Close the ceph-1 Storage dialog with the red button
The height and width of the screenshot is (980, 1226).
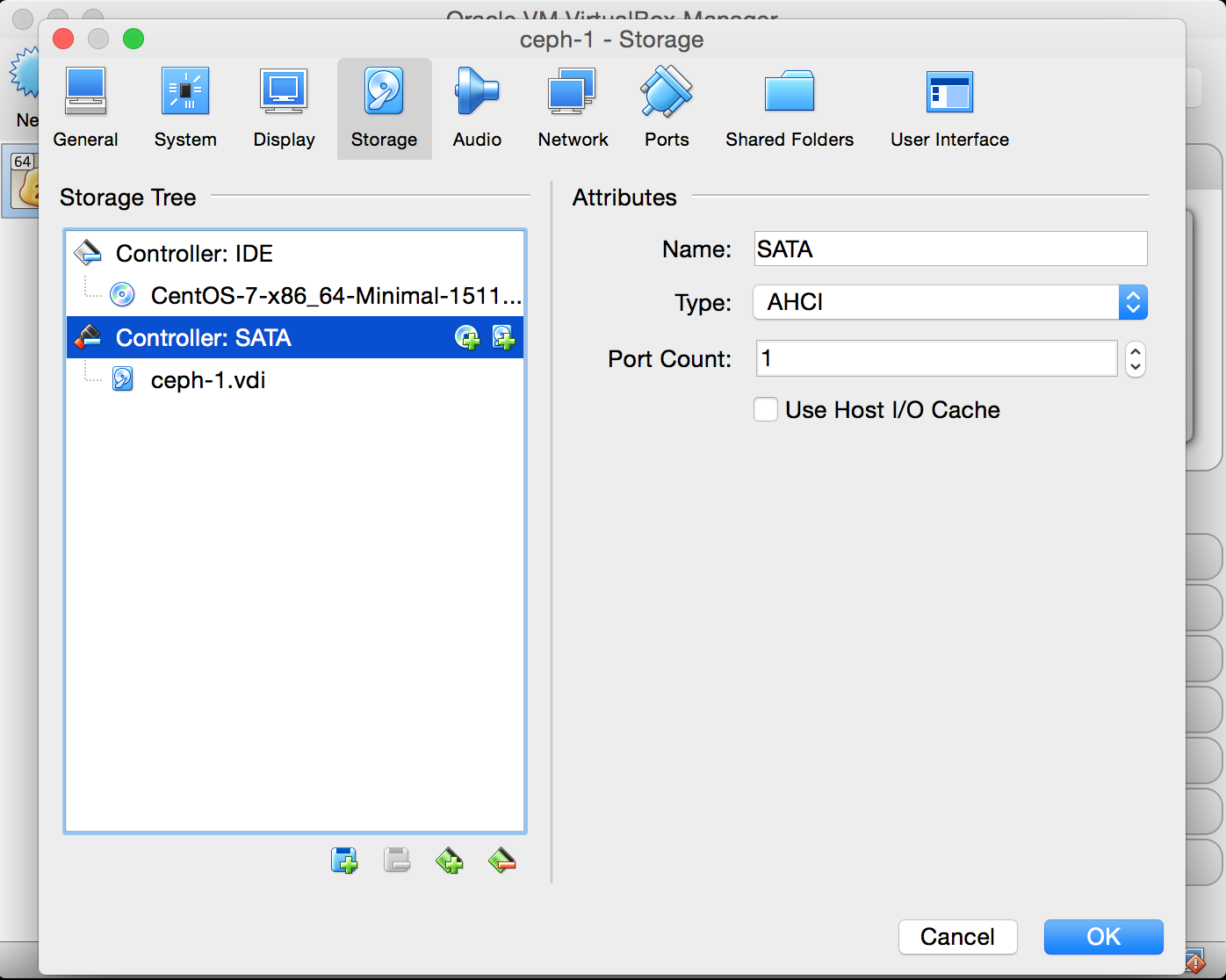click(x=63, y=39)
